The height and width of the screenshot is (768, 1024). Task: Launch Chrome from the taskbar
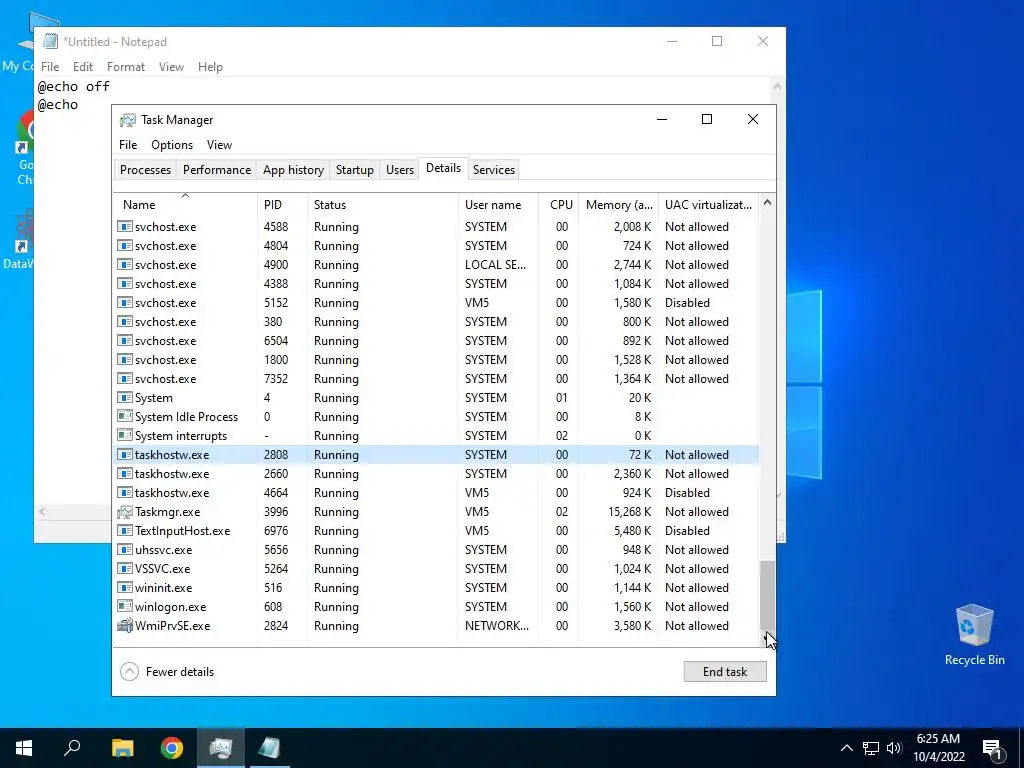[172, 748]
